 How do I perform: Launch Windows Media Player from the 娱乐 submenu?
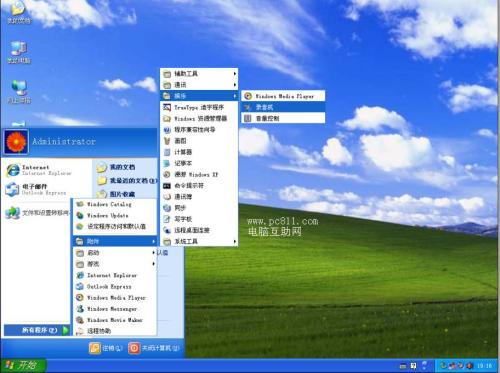pyautogui.click(x=283, y=96)
